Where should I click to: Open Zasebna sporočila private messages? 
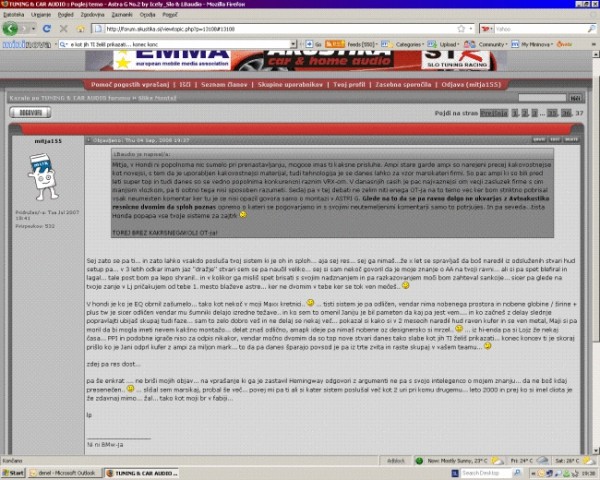pos(403,85)
